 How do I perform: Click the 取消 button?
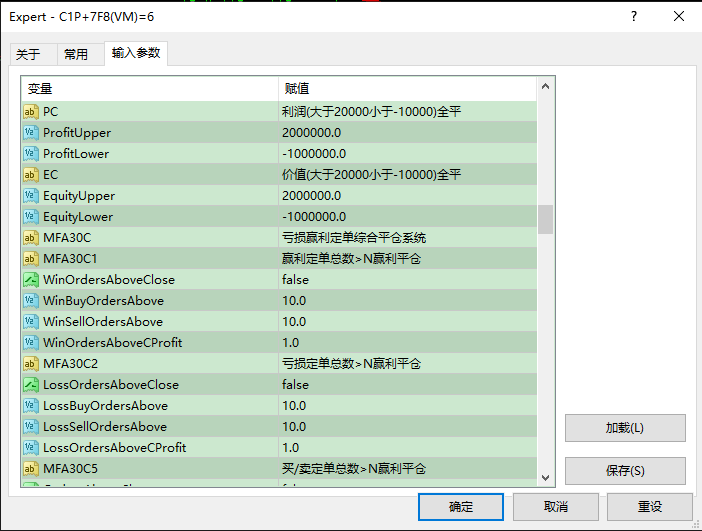click(x=556, y=507)
